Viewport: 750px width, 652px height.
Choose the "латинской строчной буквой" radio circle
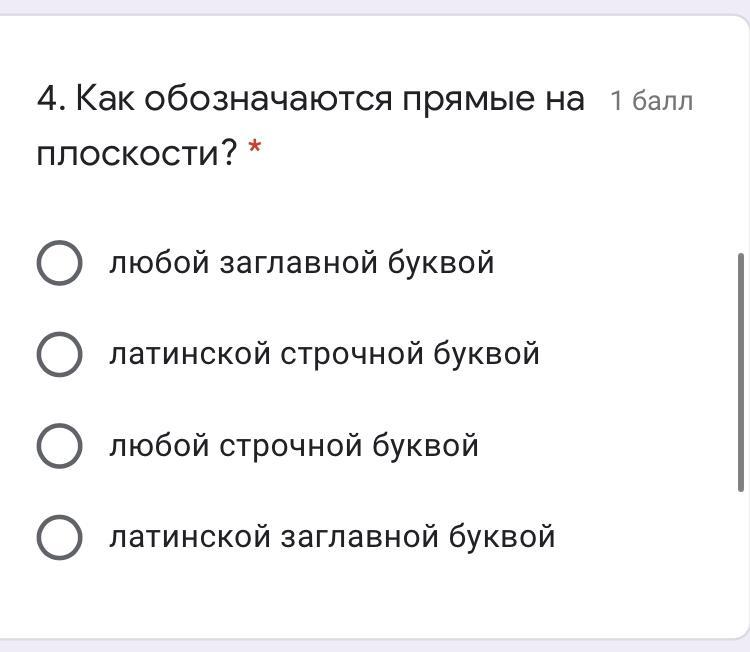coord(59,354)
